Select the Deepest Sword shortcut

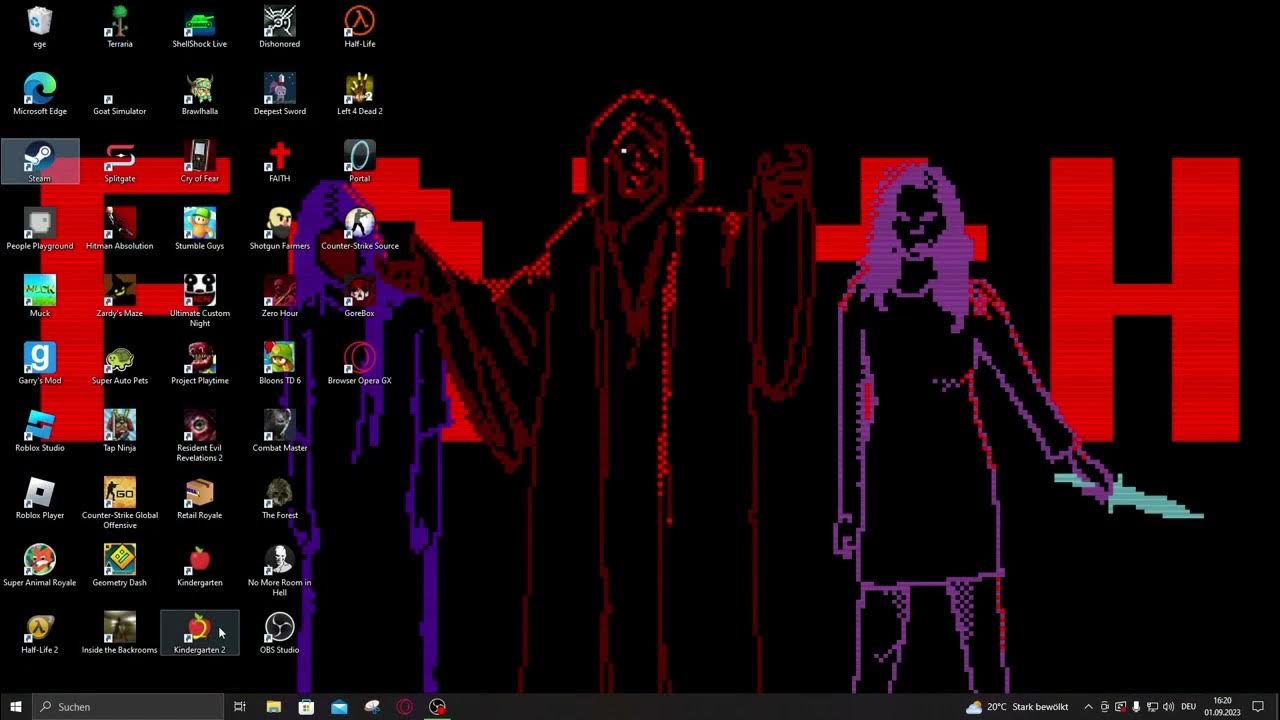click(x=280, y=95)
